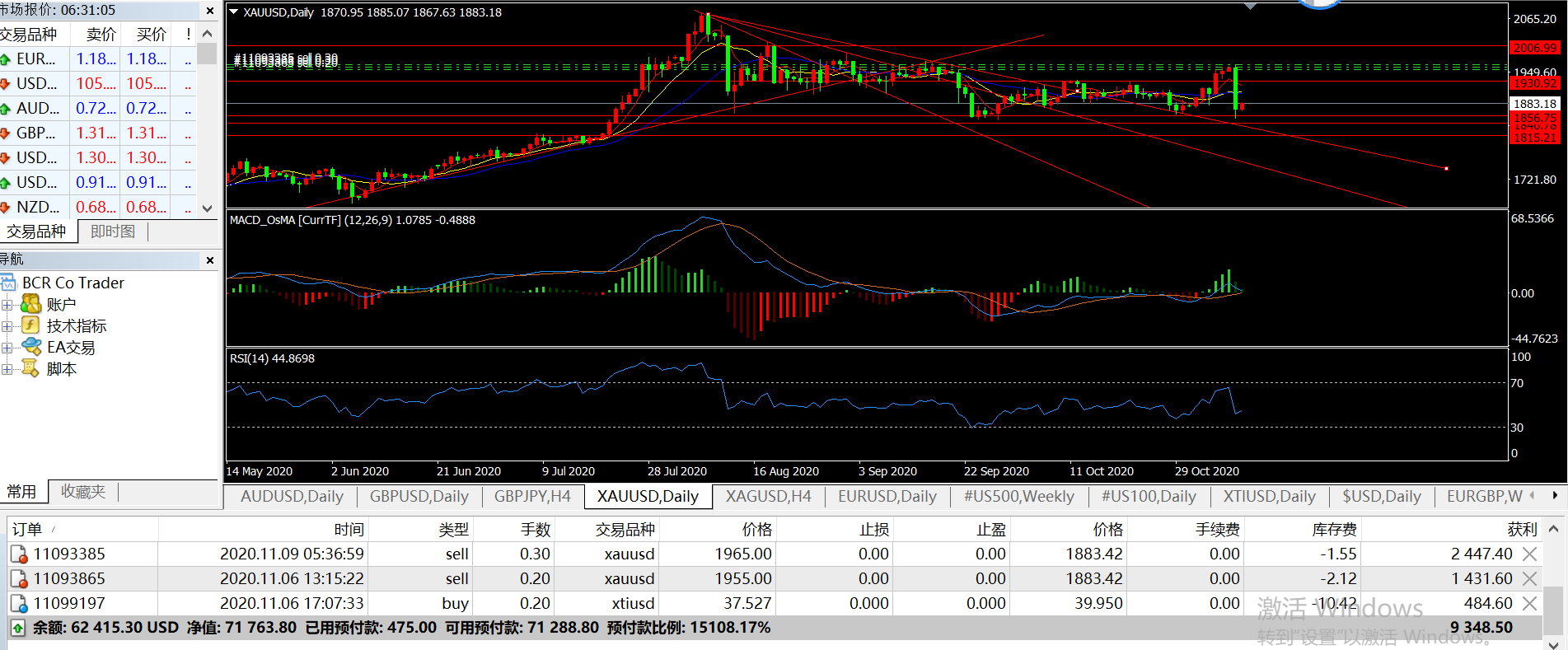
Task: Click the market watch scrollbar thumb
Action: [208, 54]
